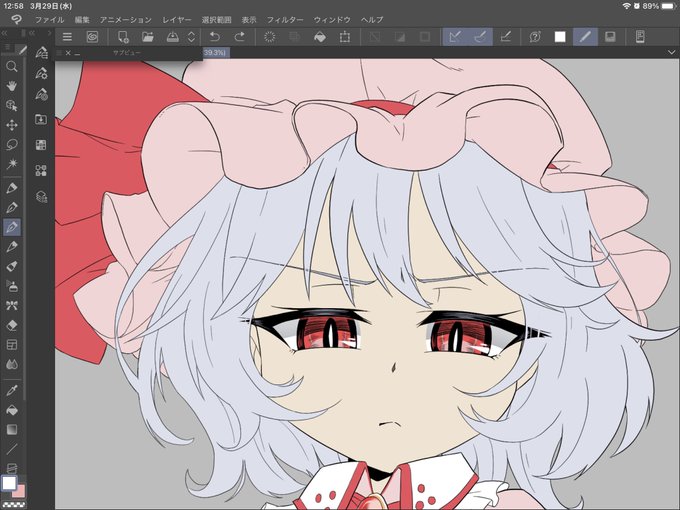Select the currently highlighted pen tool
The height and width of the screenshot is (510, 680).
pyautogui.click(x=12, y=227)
